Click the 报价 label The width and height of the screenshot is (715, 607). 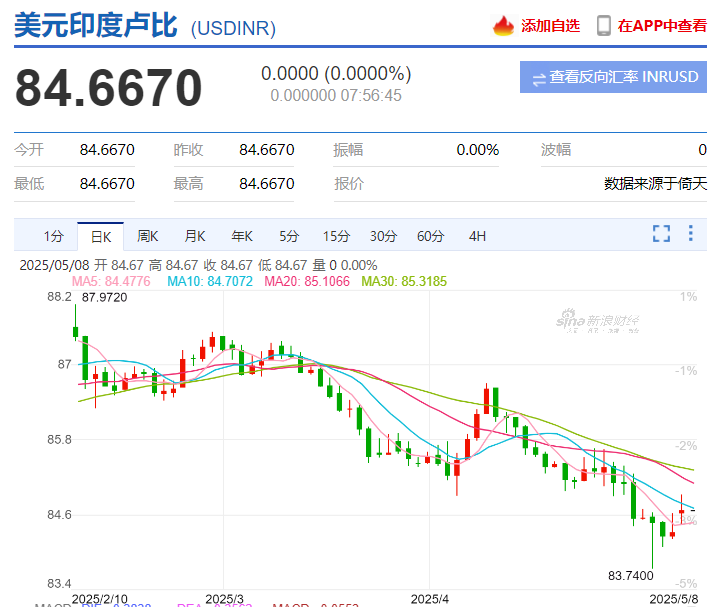pyautogui.click(x=349, y=184)
